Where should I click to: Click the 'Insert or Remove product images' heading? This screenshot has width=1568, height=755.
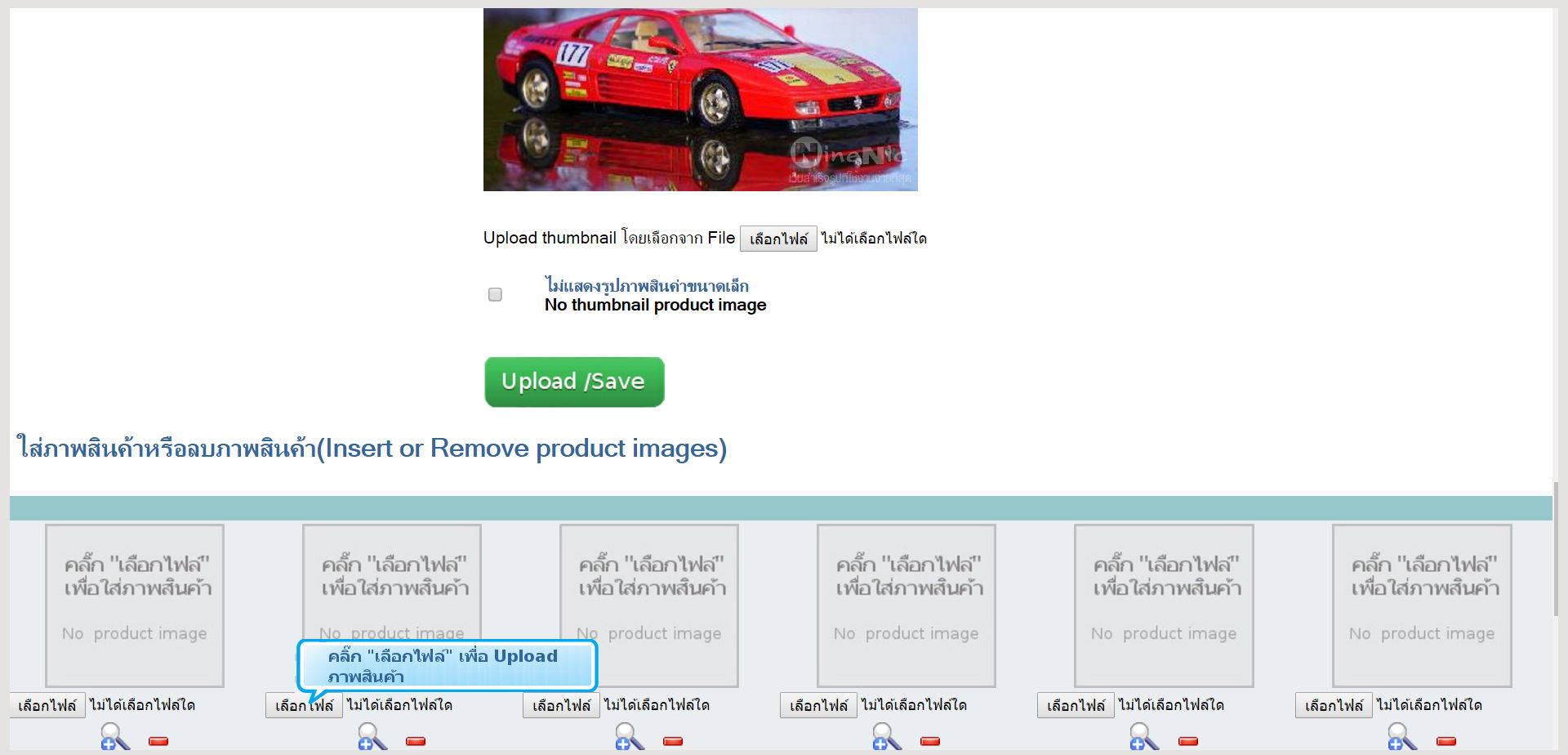(x=372, y=448)
